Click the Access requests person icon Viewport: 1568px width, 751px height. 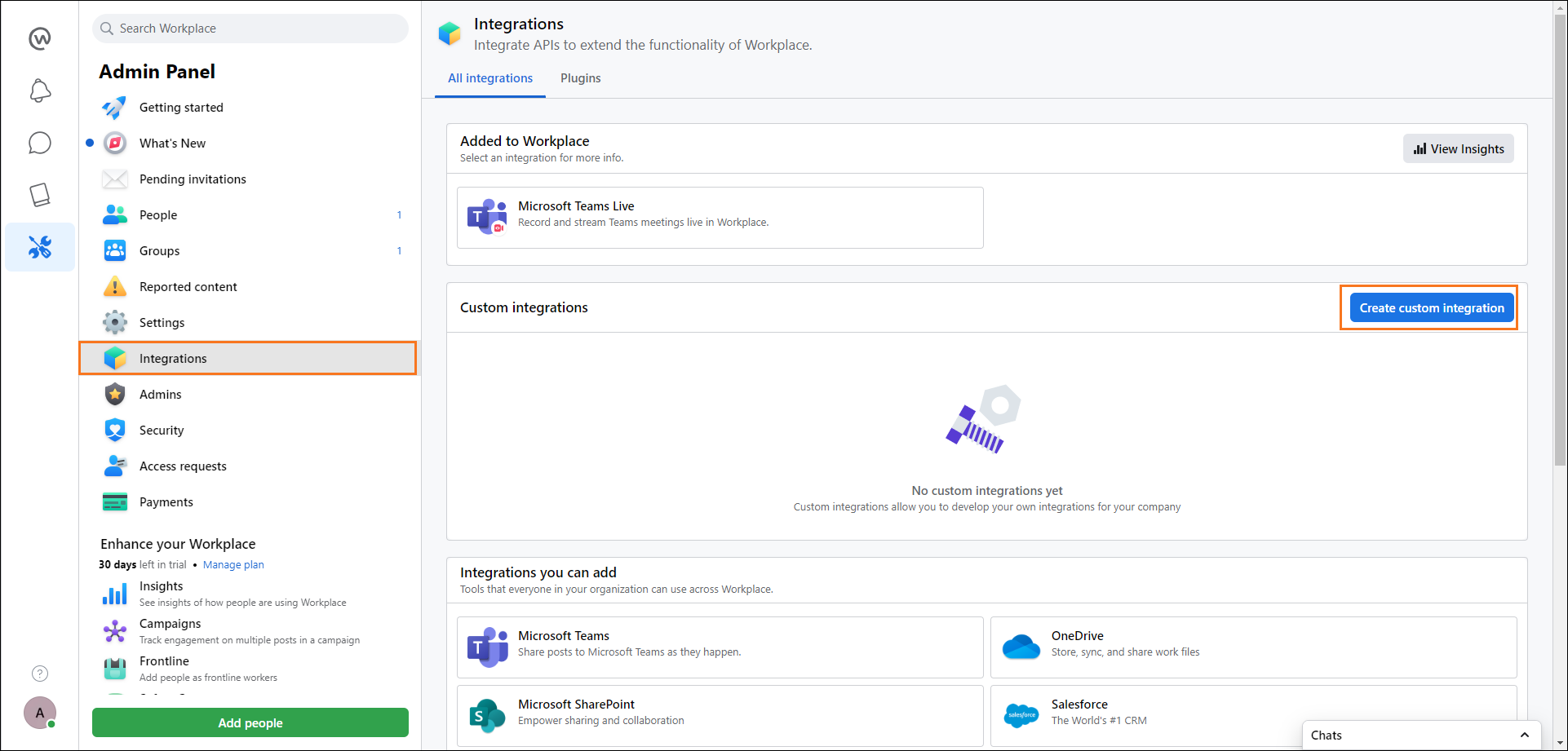click(x=115, y=466)
